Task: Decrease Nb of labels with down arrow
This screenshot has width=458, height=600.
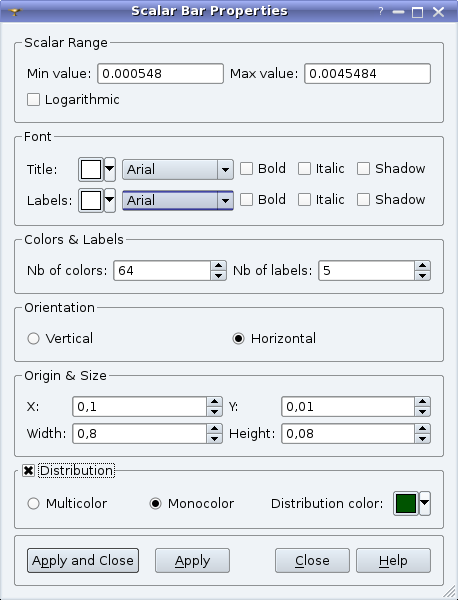Action: tap(422, 276)
